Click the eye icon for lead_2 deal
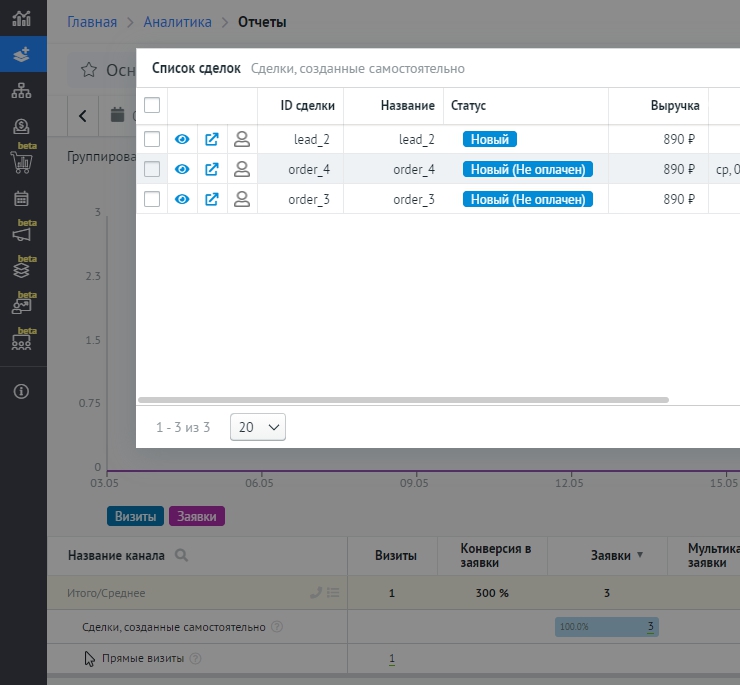 (182, 140)
